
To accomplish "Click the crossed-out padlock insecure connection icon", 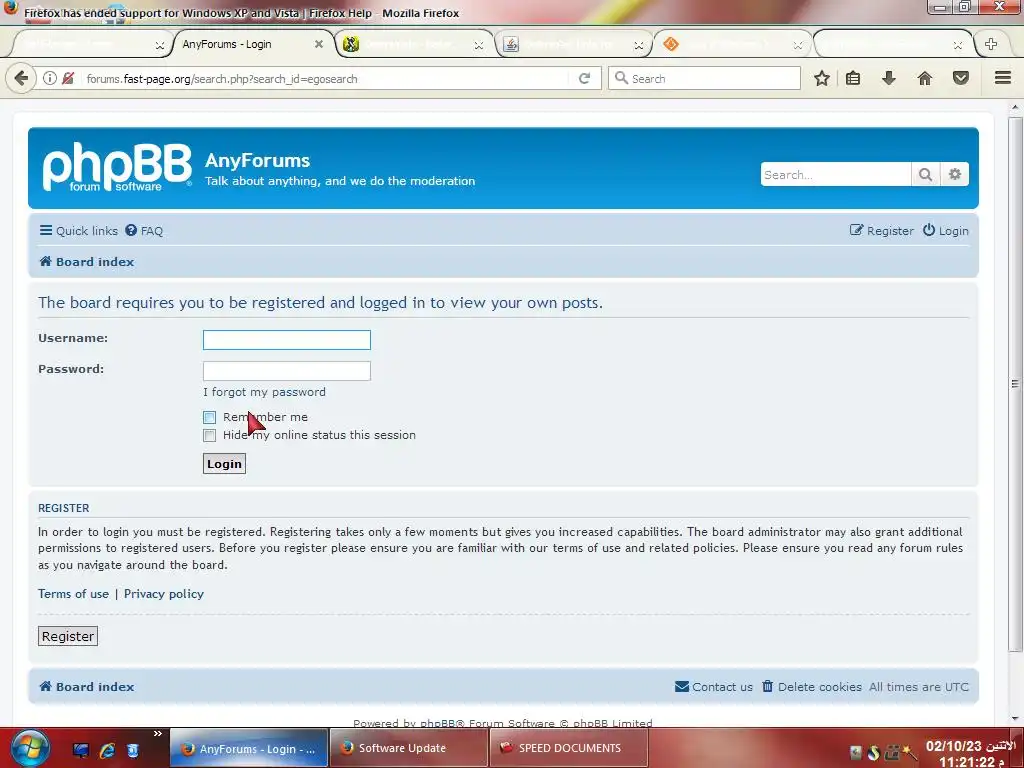I will click(68, 78).
